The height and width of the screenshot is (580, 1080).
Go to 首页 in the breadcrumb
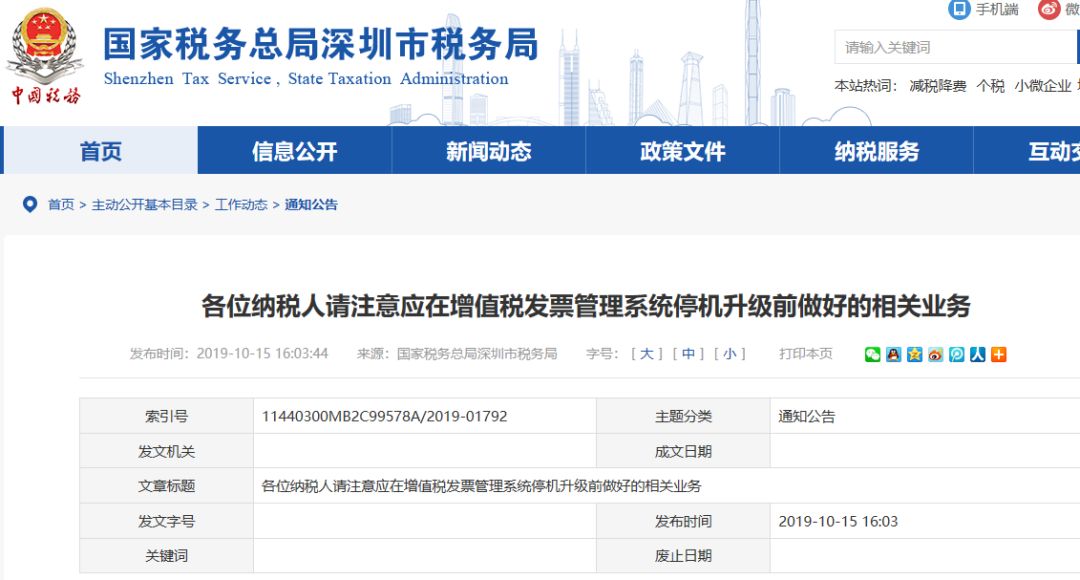coord(61,205)
